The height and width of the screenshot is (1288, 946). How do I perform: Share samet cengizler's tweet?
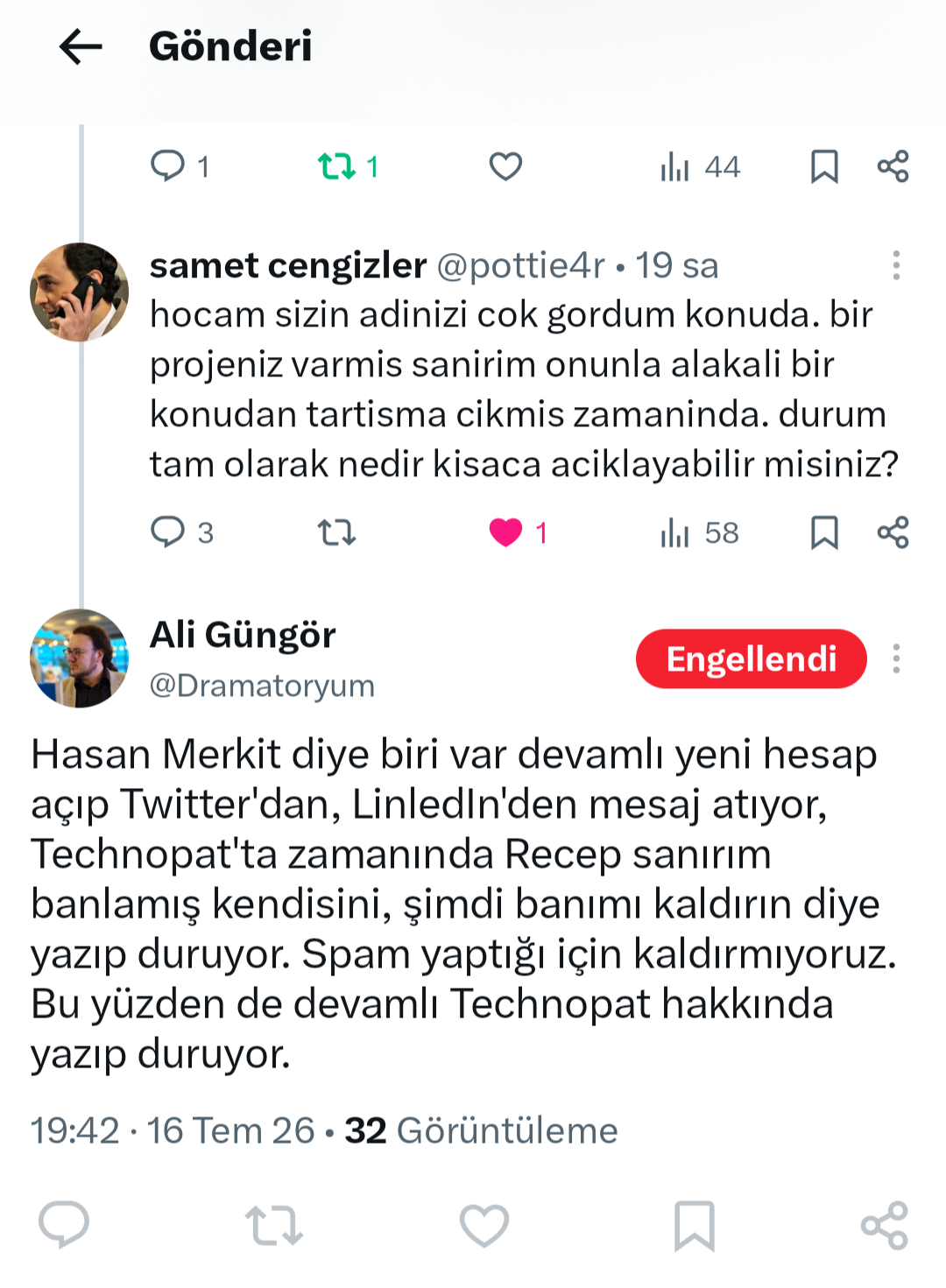coord(893,532)
